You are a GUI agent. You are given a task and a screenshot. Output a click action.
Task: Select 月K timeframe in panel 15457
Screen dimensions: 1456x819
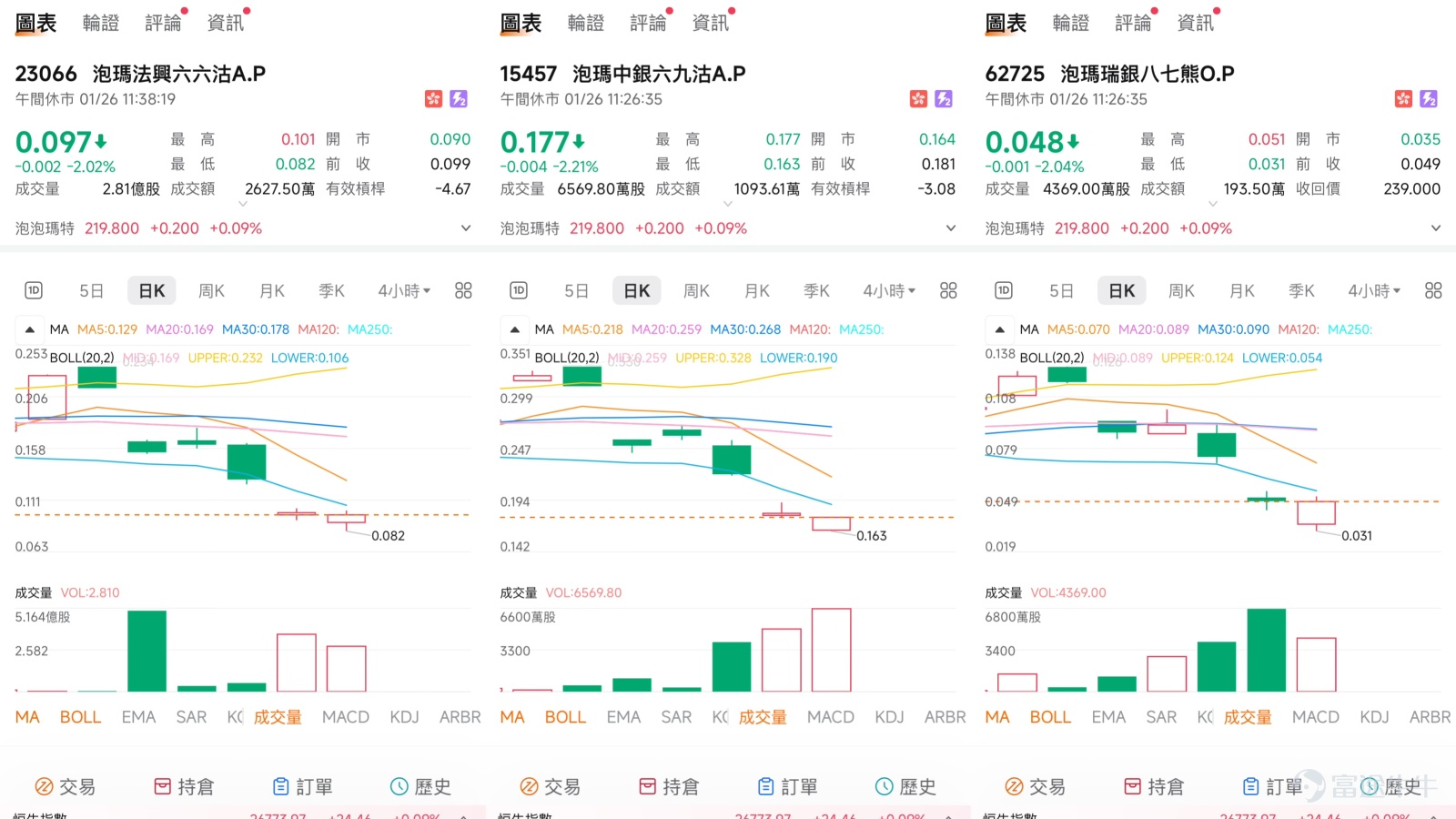[x=757, y=290]
